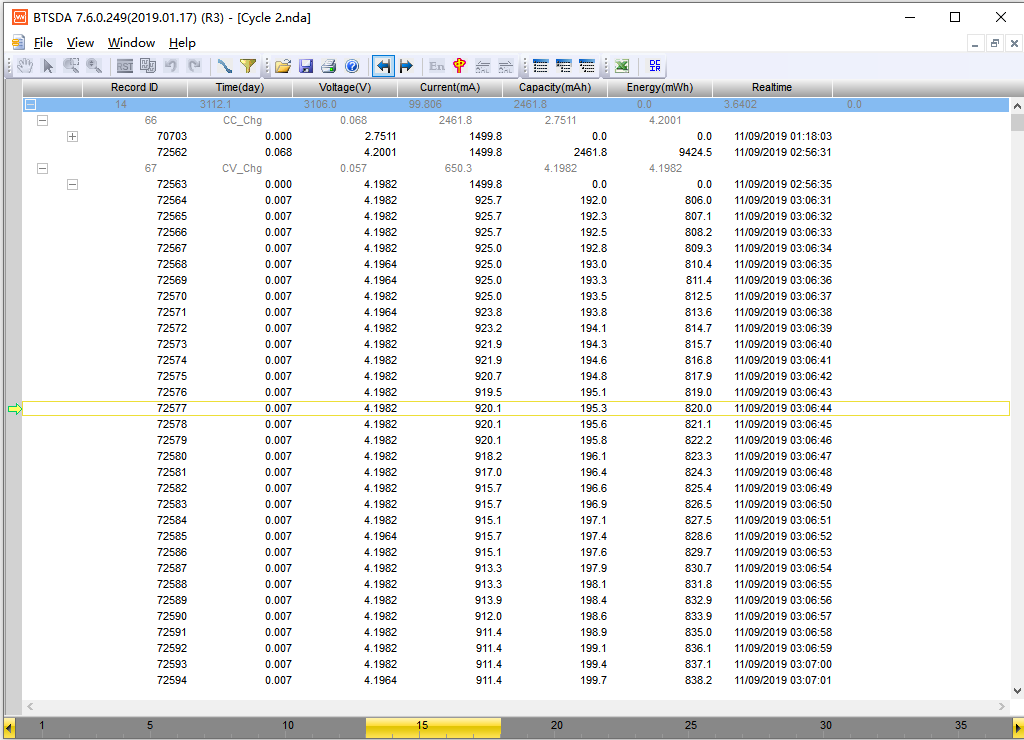Image resolution: width=1024 pixels, height=740 pixels.
Task: Select record row 72577
Action: (516, 408)
